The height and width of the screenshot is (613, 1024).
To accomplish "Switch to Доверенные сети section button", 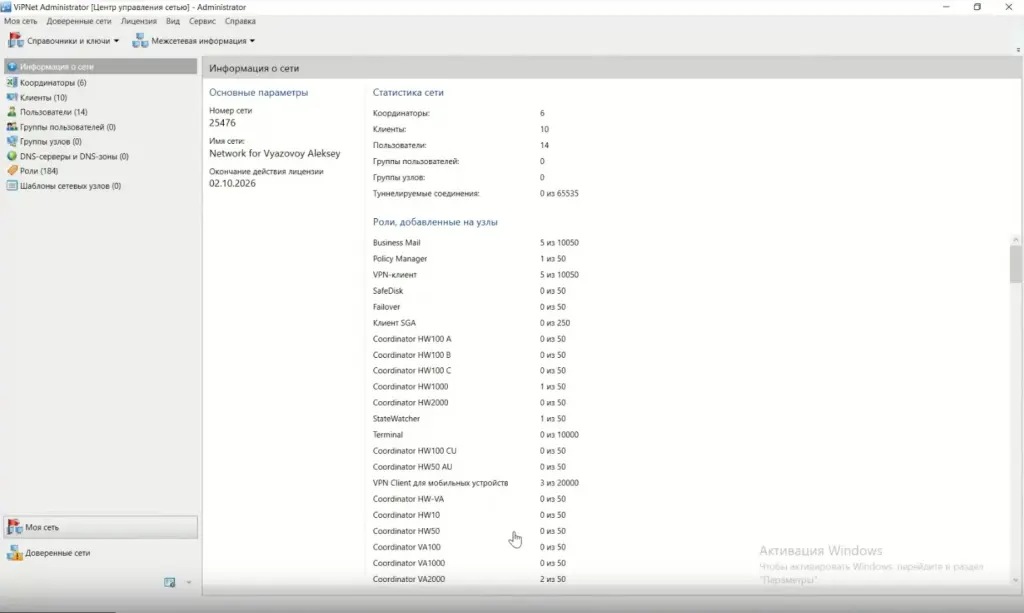I will (x=57, y=553).
